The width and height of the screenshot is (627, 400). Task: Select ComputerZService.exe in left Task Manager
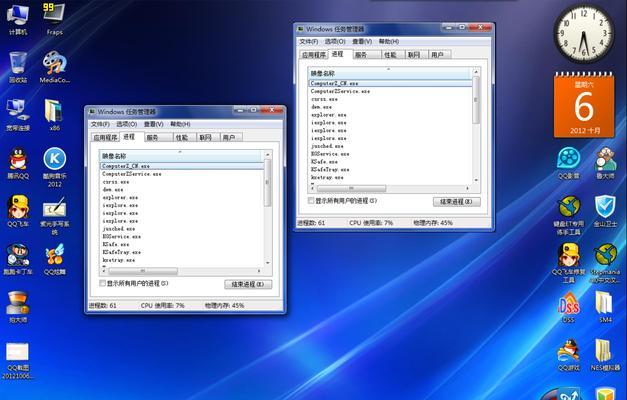point(182,174)
